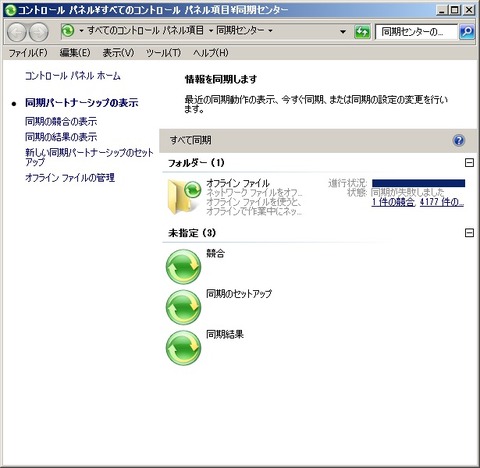Click 同期センター breadcrumb segment
Image resolution: width=480 pixels, height=468 pixels.
coord(240,31)
